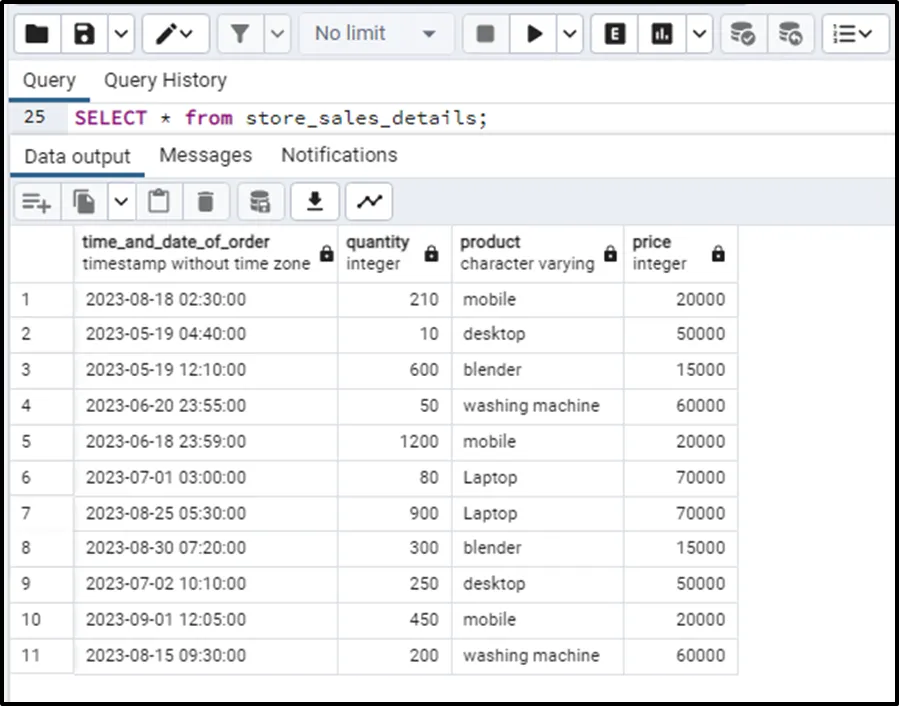Open the Edit pencil dropdown menu

pyautogui.click(x=176, y=34)
